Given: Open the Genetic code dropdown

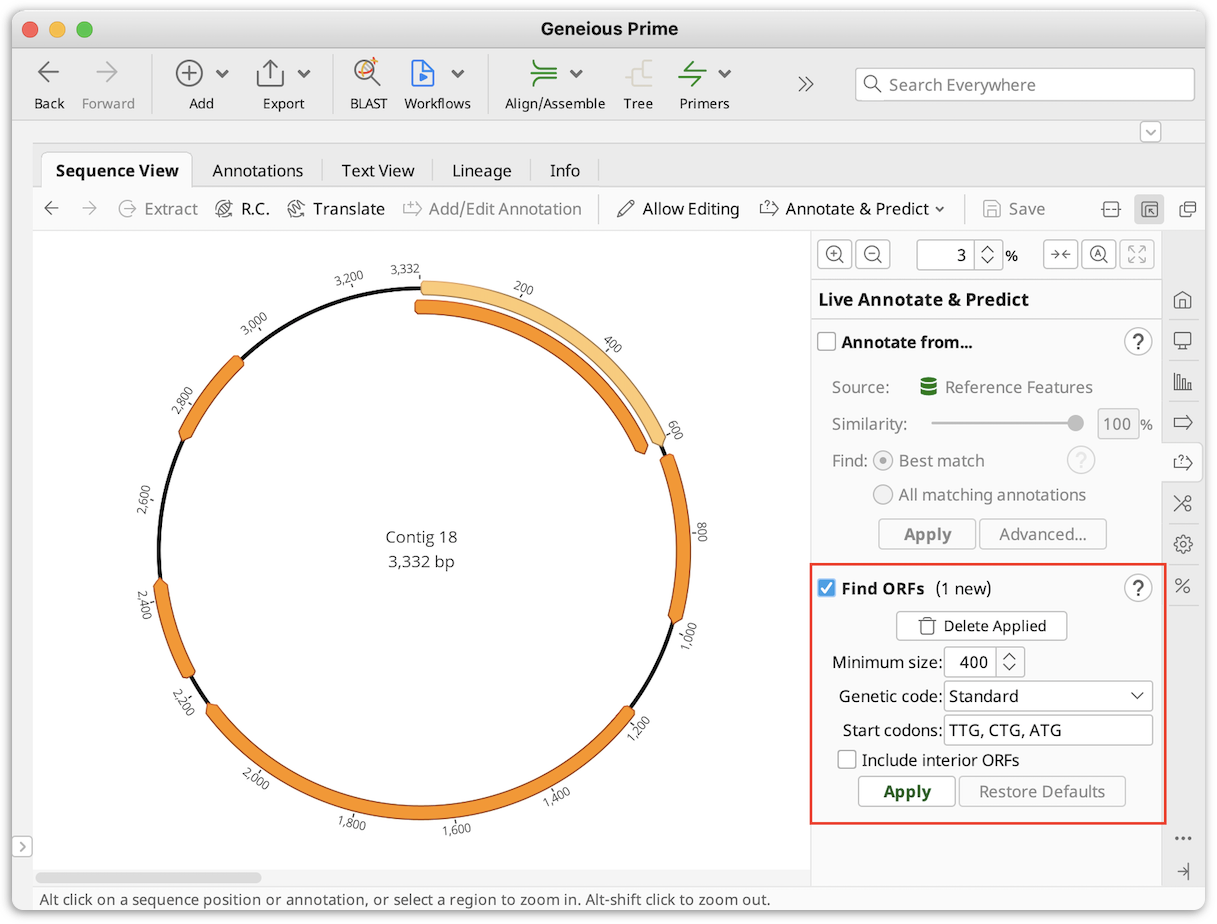Looking at the screenshot, I should pos(1048,696).
